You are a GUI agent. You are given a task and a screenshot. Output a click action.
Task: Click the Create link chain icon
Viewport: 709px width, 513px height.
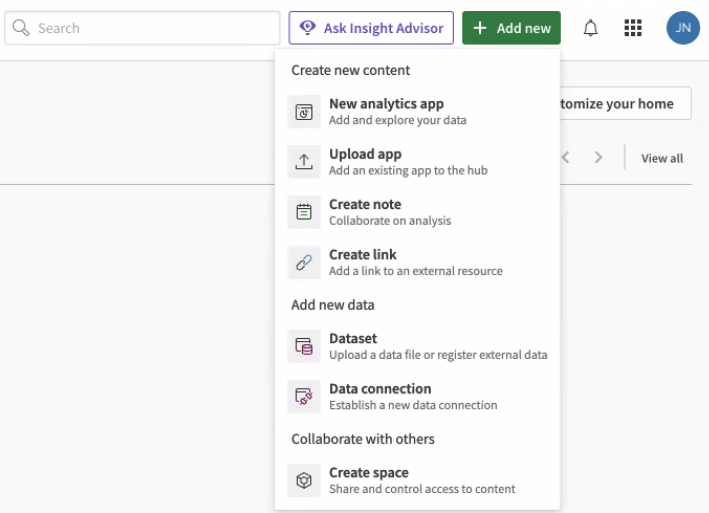point(304,262)
